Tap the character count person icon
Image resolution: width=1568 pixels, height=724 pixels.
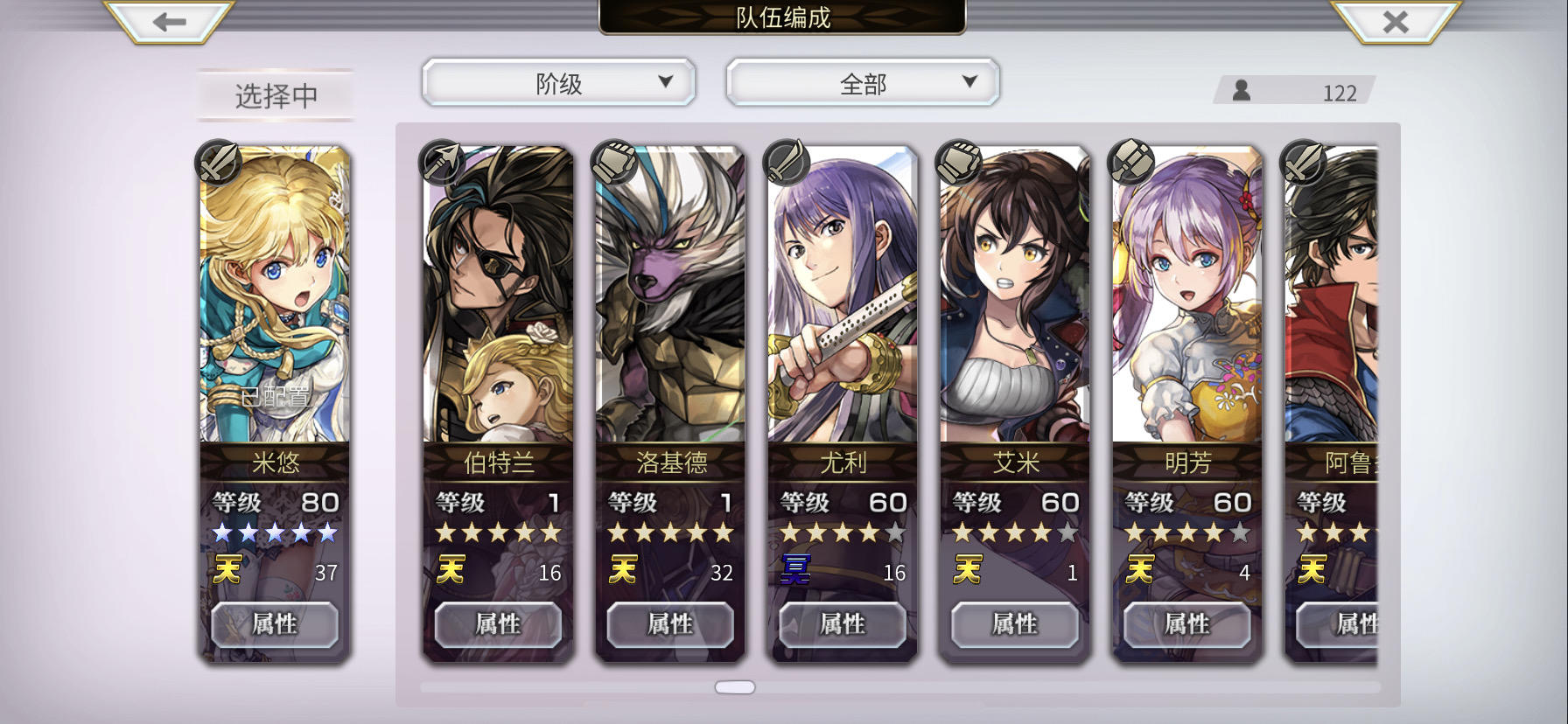click(1241, 90)
